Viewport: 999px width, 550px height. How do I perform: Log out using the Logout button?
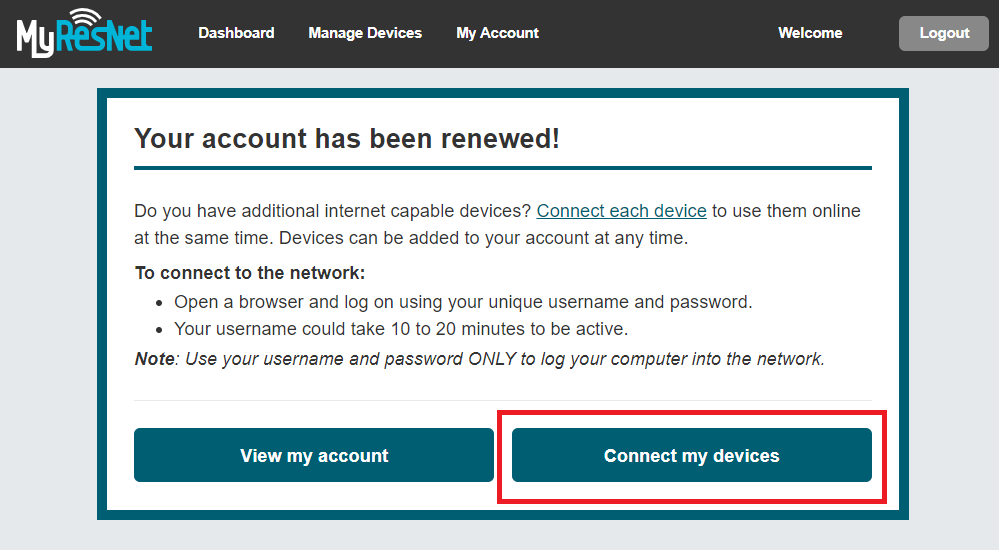(x=944, y=33)
